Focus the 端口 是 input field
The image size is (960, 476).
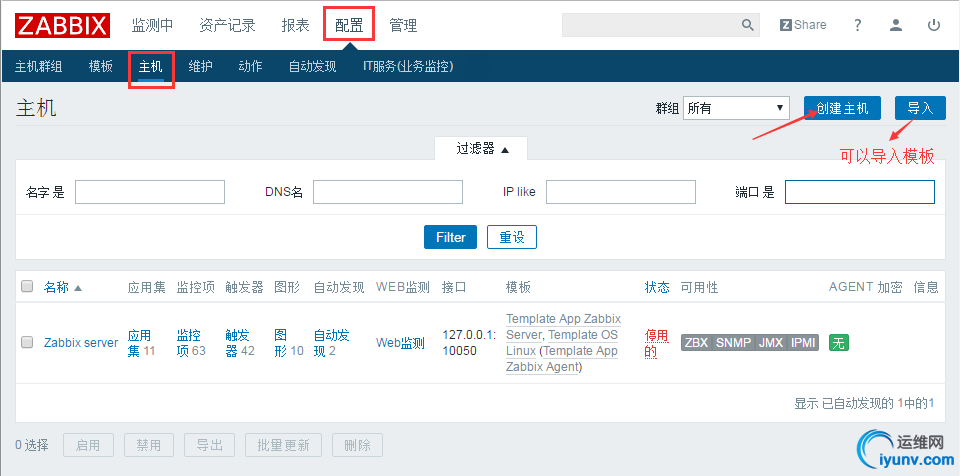coord(860,192)
